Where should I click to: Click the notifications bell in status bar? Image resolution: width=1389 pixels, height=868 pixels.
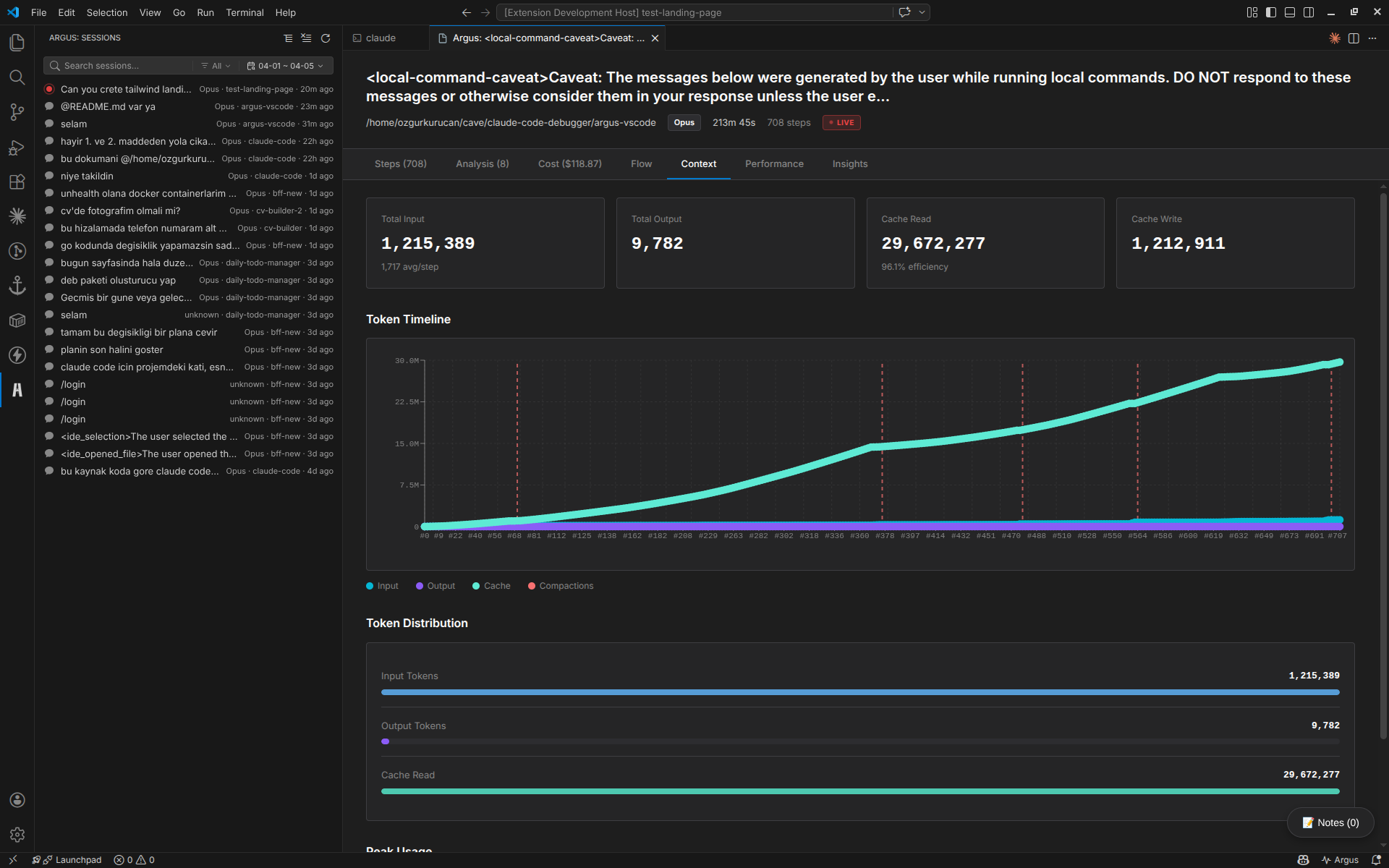(x=1376, y=860)
